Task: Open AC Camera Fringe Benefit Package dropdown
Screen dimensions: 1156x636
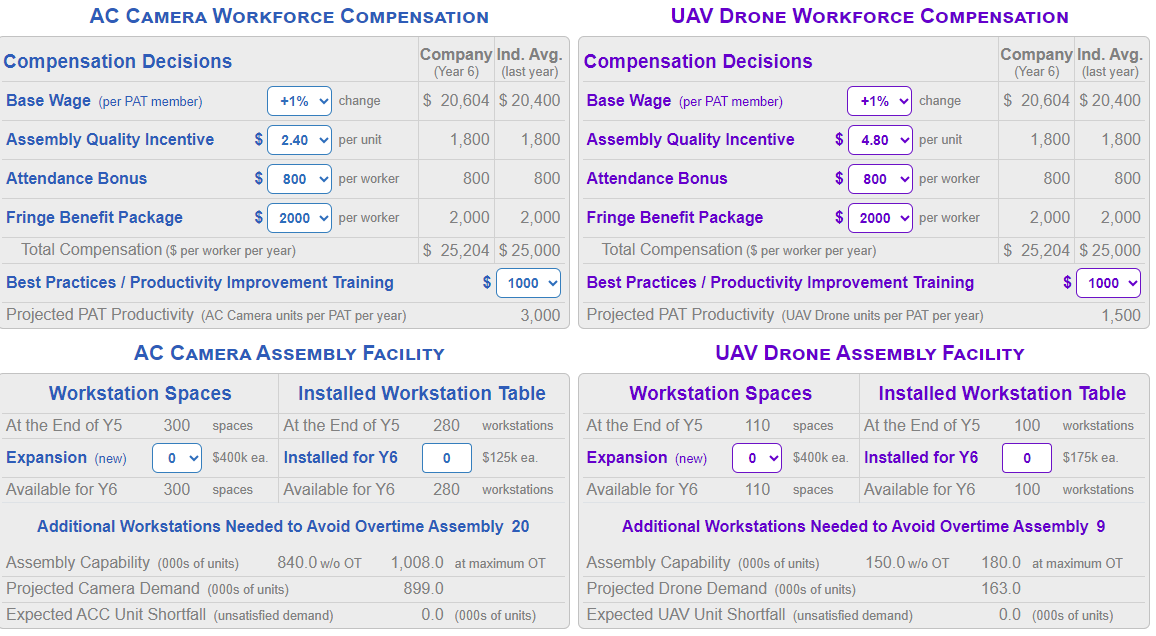Action: pyautogui.click(x=299, y=218)
